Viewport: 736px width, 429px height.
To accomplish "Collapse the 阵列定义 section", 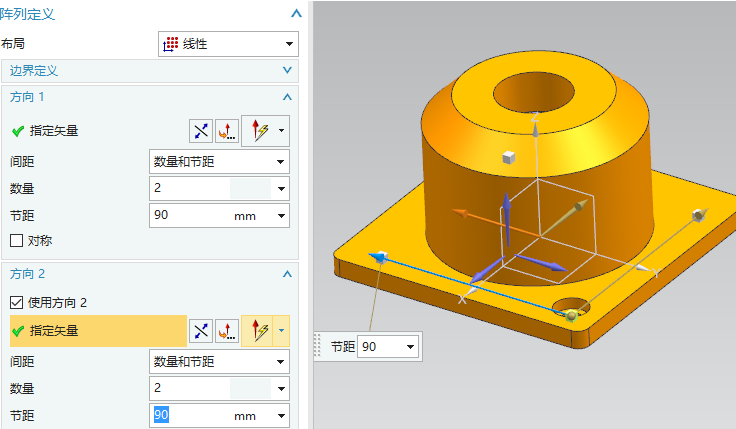I will (x=294, y=14).
